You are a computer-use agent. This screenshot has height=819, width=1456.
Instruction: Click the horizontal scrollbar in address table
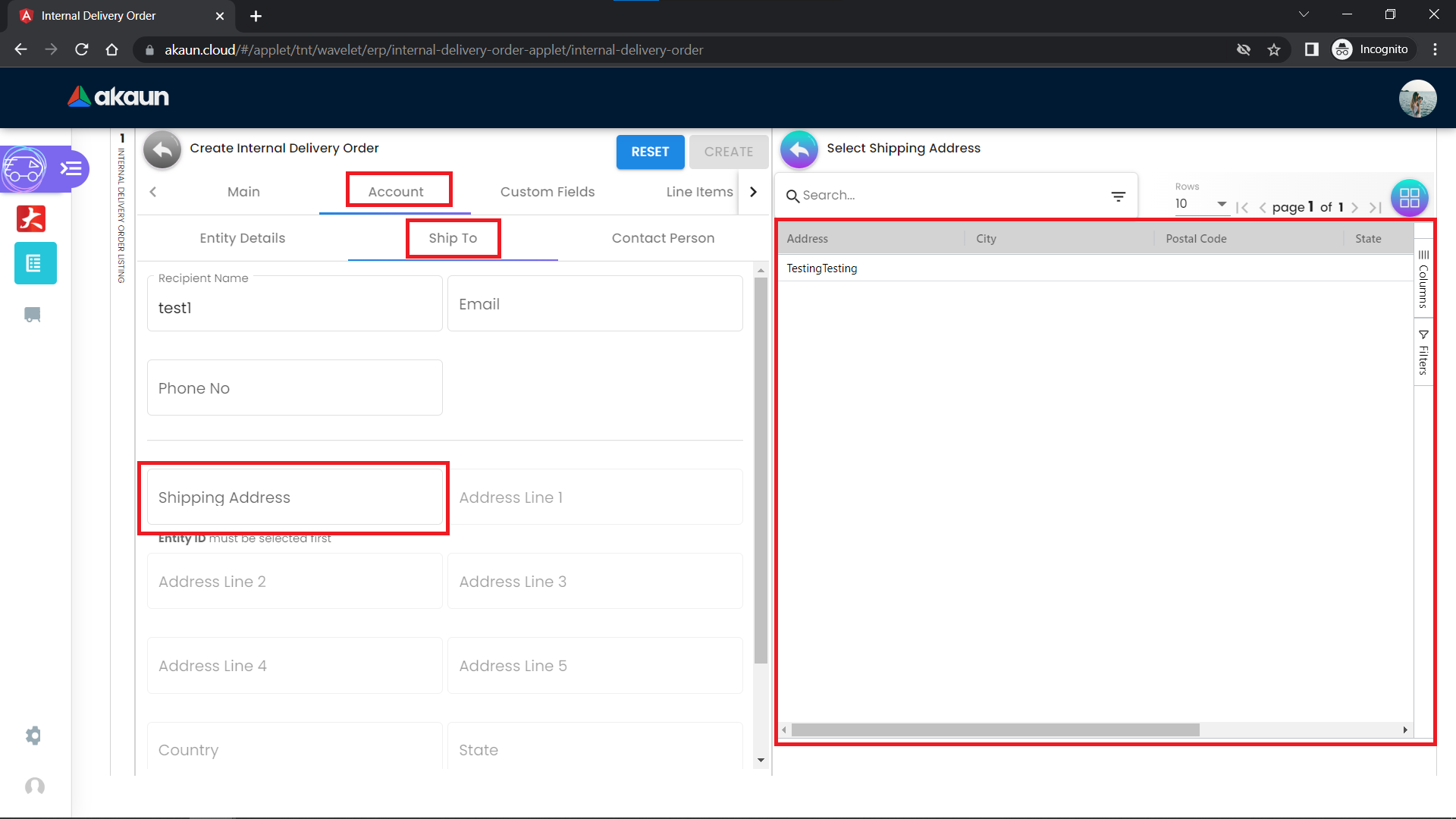(x=995, y=730)
